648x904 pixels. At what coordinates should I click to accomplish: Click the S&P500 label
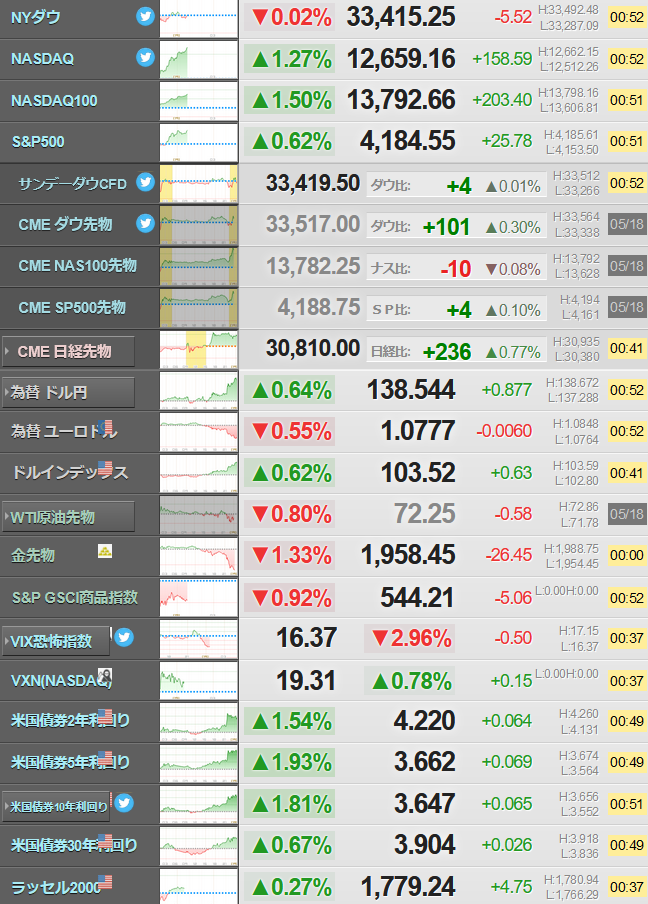[x=38, y=142]
